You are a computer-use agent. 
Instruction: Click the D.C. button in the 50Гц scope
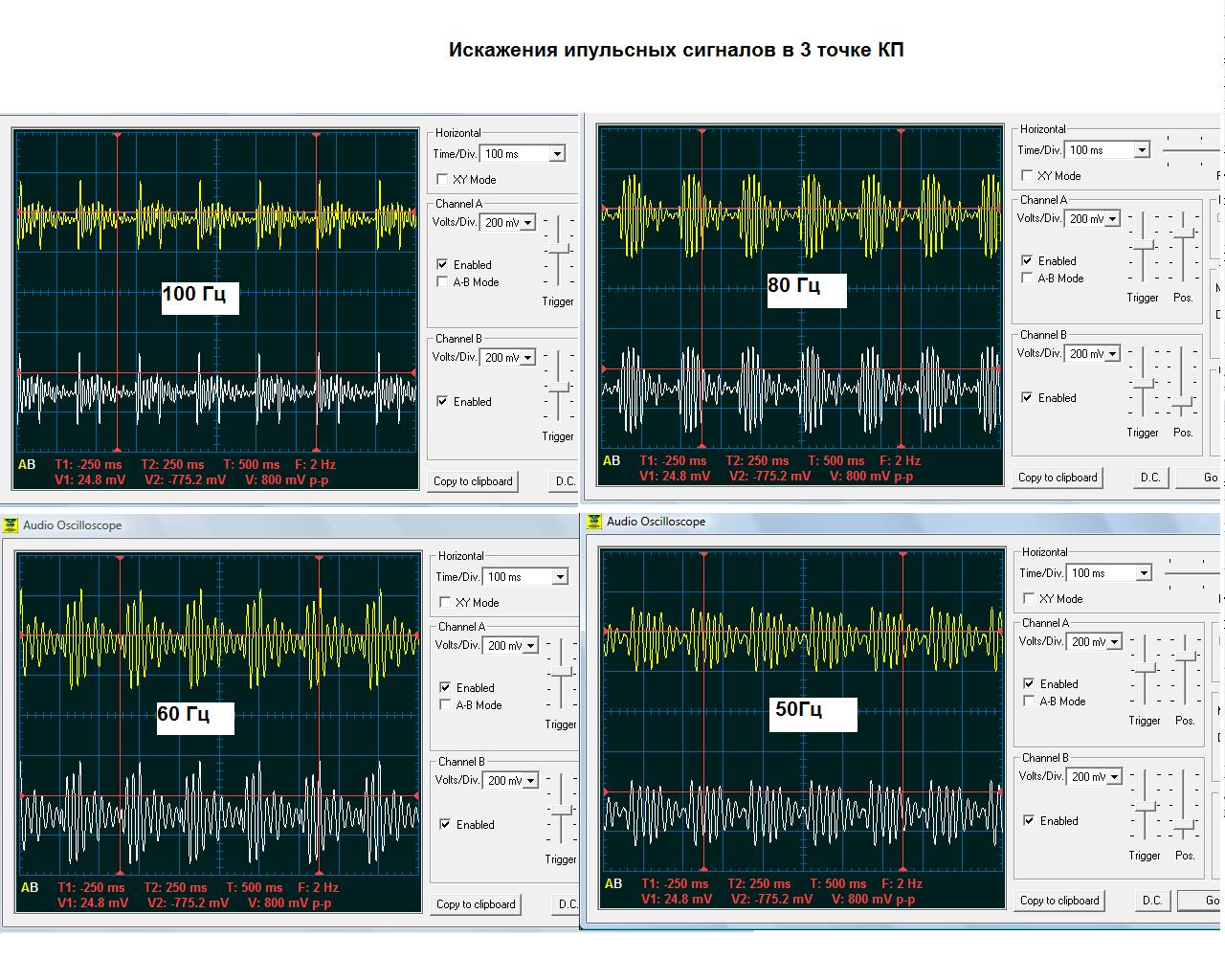point(1152,901)
